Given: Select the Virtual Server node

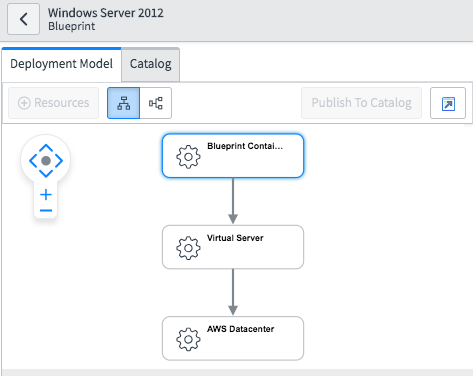Looking at the screenshot, I should click(233, 247).
